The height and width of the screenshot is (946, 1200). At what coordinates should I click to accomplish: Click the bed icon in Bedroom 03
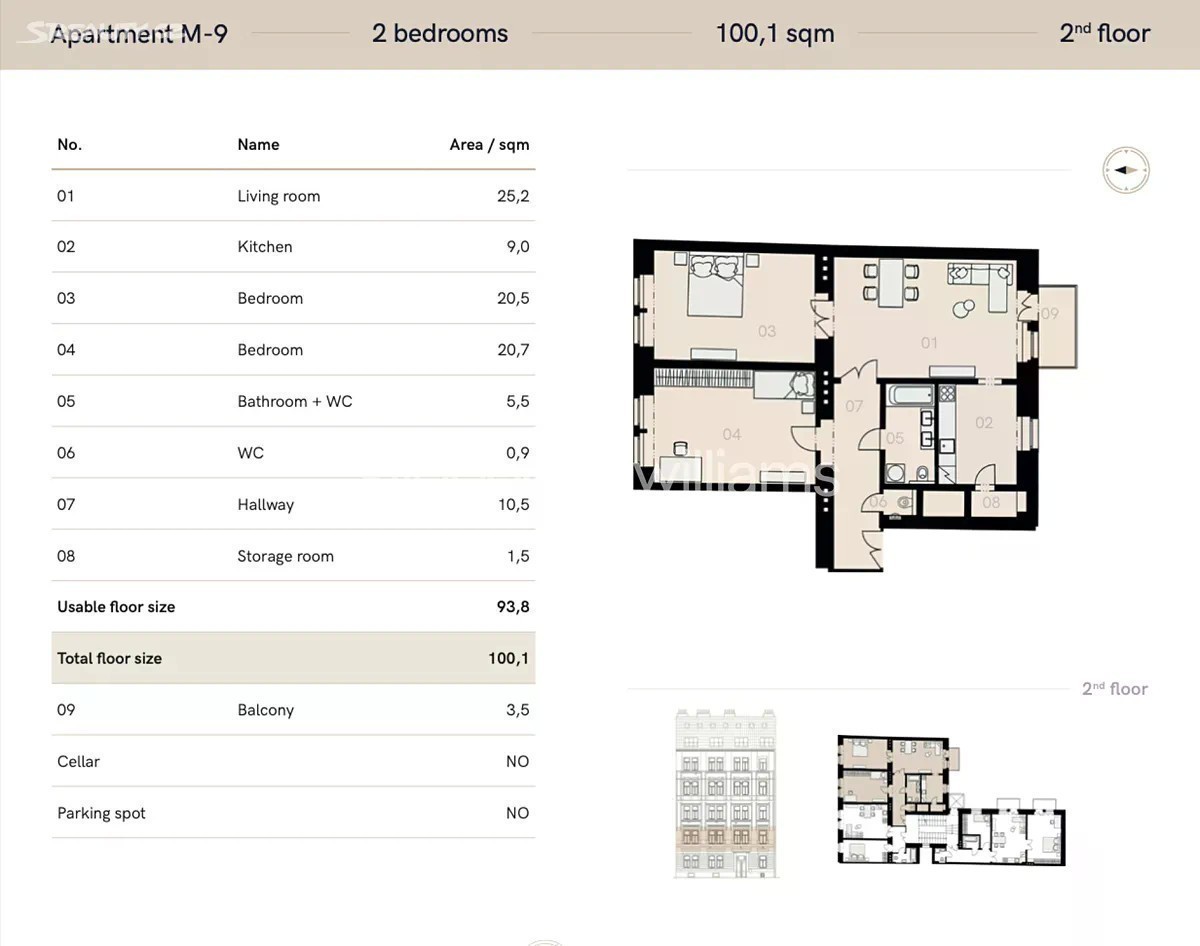click(714, 286)
